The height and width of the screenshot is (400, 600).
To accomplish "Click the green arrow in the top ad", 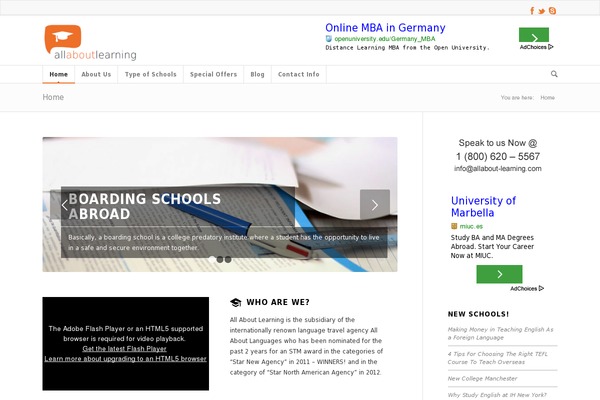I will [534, 35].
